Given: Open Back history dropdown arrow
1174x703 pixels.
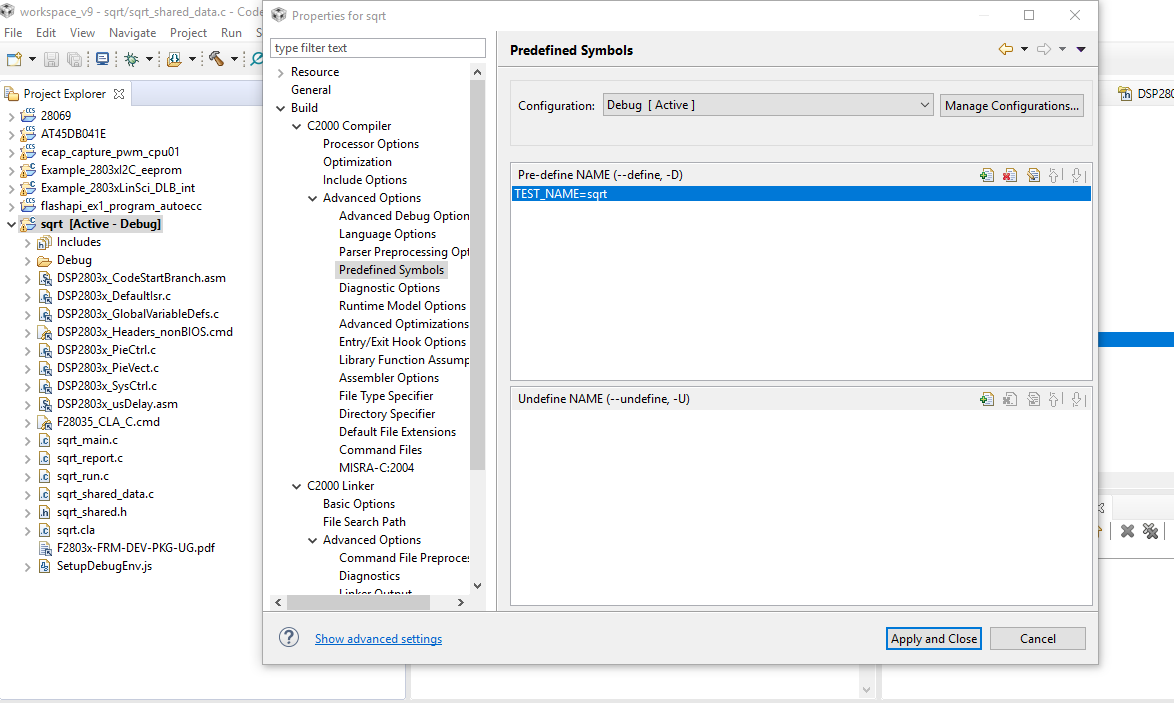Looking at the screenshot, I should point(1024,49).
